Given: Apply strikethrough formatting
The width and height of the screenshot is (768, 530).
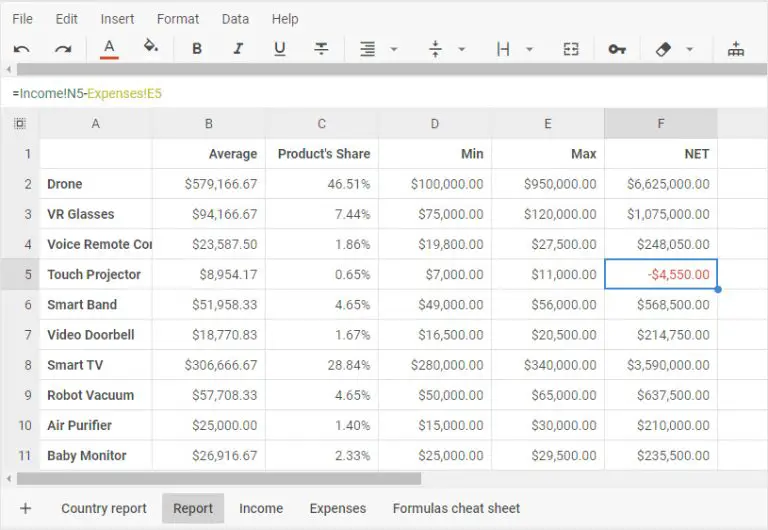Looking at the screenshot, I should [x=321, y=48].
